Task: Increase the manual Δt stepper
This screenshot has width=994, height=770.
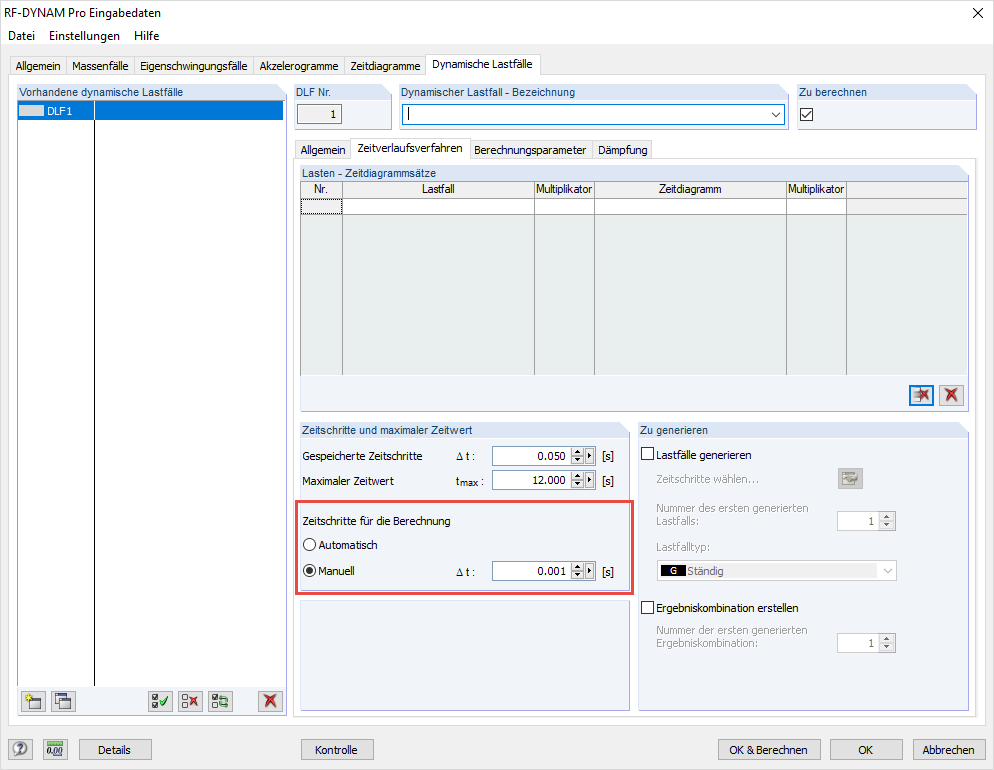Action: point(577,567)
